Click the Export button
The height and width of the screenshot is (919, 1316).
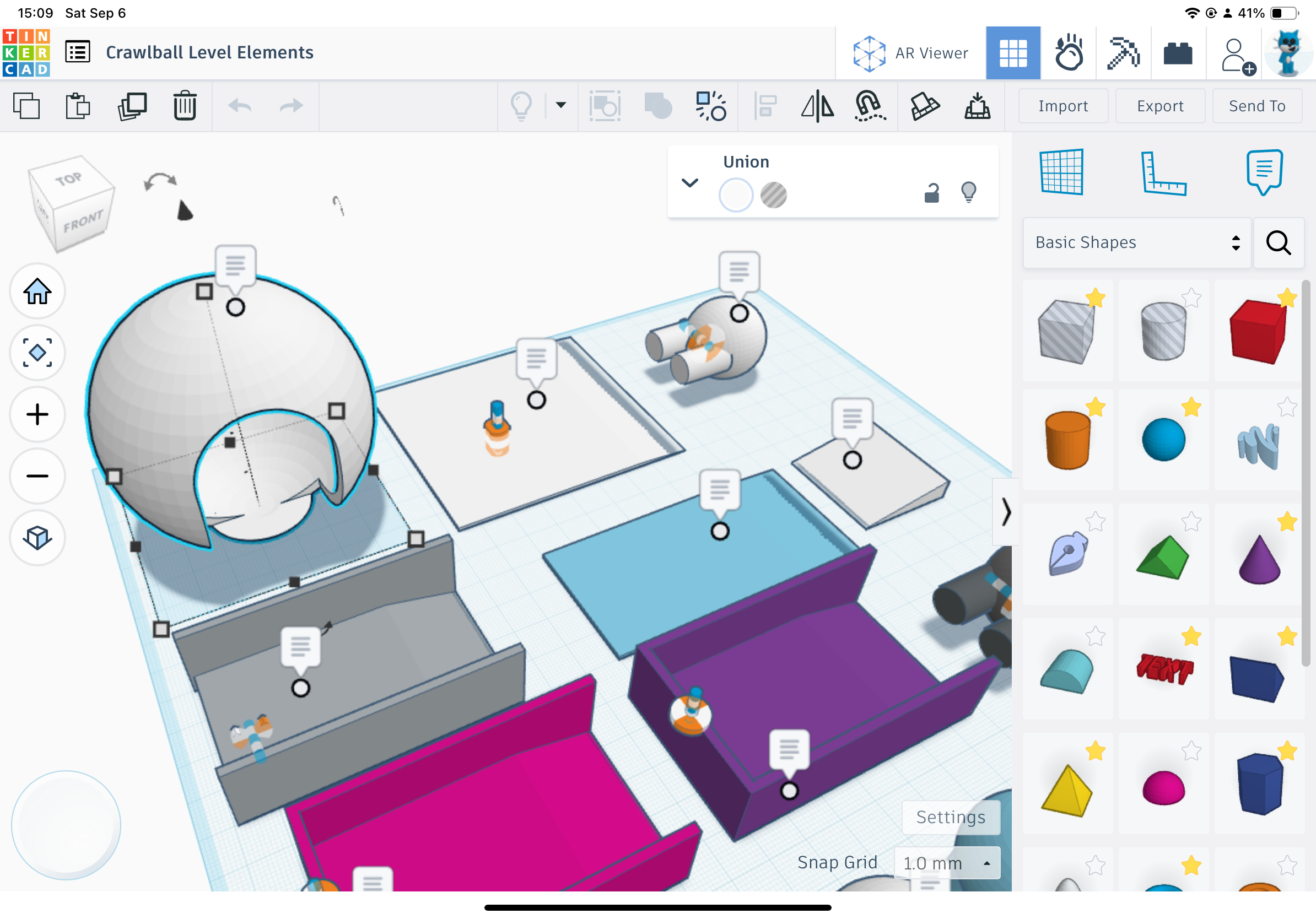(x=1160, y=106)
